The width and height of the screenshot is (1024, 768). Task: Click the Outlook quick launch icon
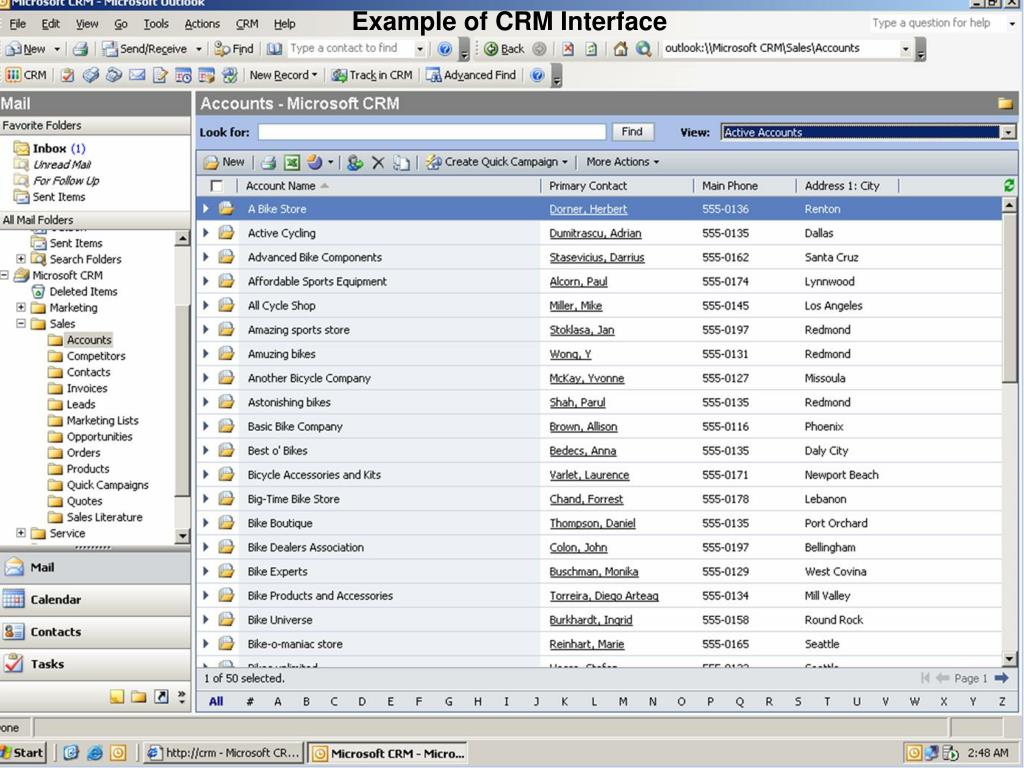point(118,753)
